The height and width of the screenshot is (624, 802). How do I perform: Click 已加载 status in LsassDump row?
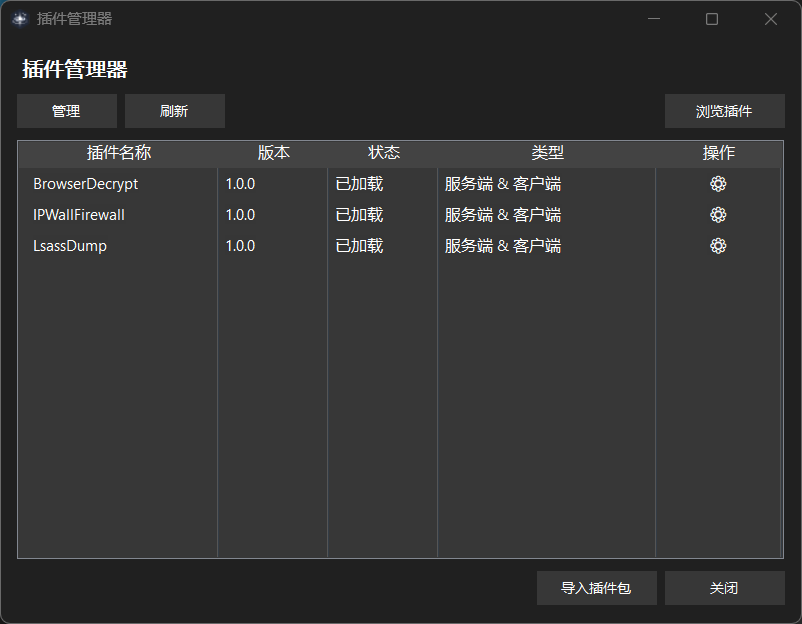click(359, 246)
